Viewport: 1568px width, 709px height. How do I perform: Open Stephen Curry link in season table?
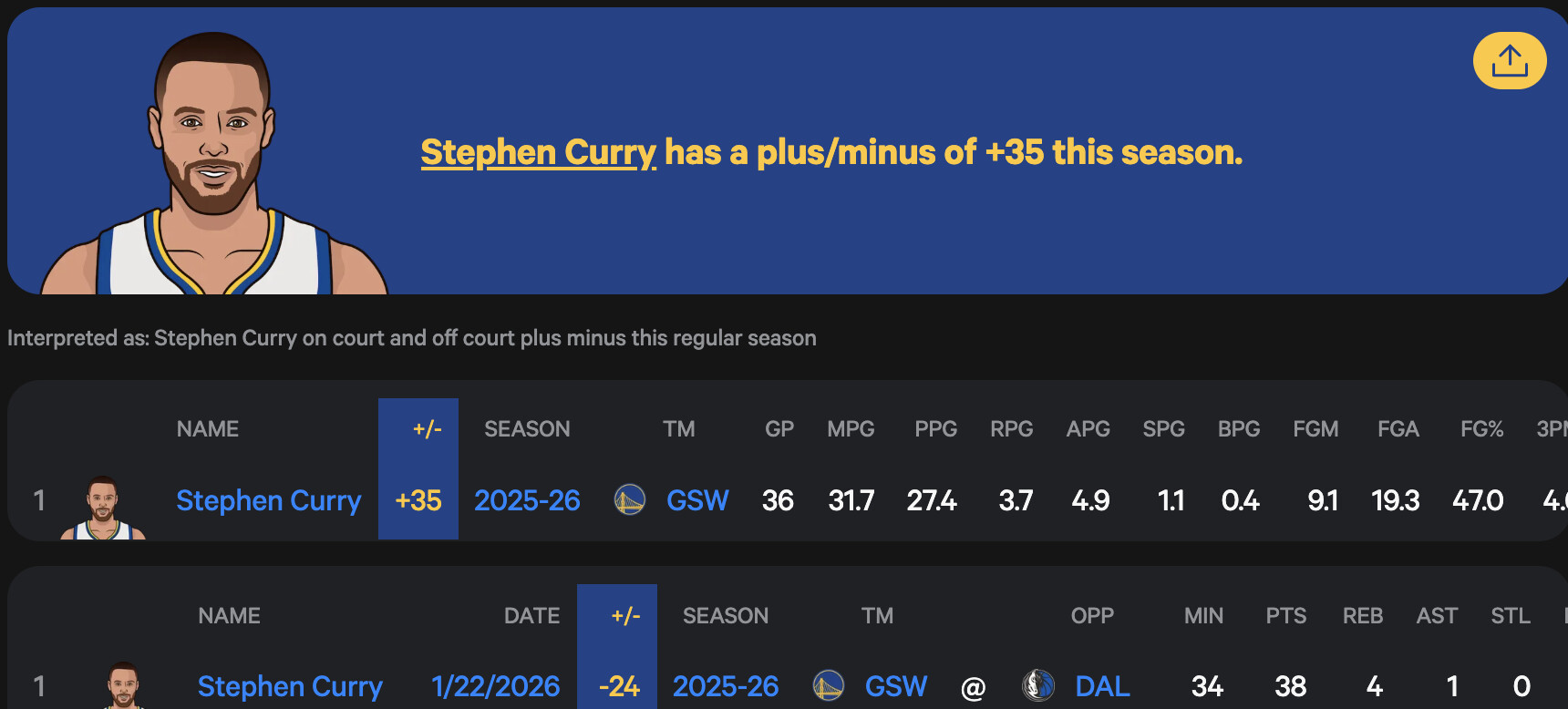click(268, 500)
